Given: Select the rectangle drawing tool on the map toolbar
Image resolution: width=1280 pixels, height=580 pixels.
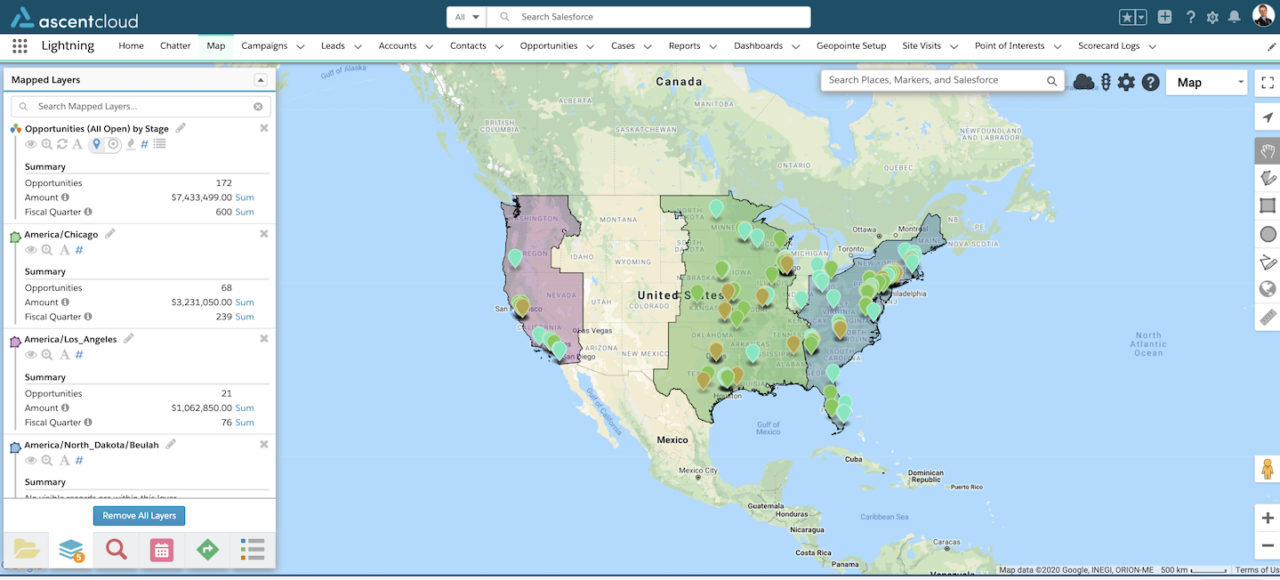Looking at the screenshot, I should tap(1267, 205).
